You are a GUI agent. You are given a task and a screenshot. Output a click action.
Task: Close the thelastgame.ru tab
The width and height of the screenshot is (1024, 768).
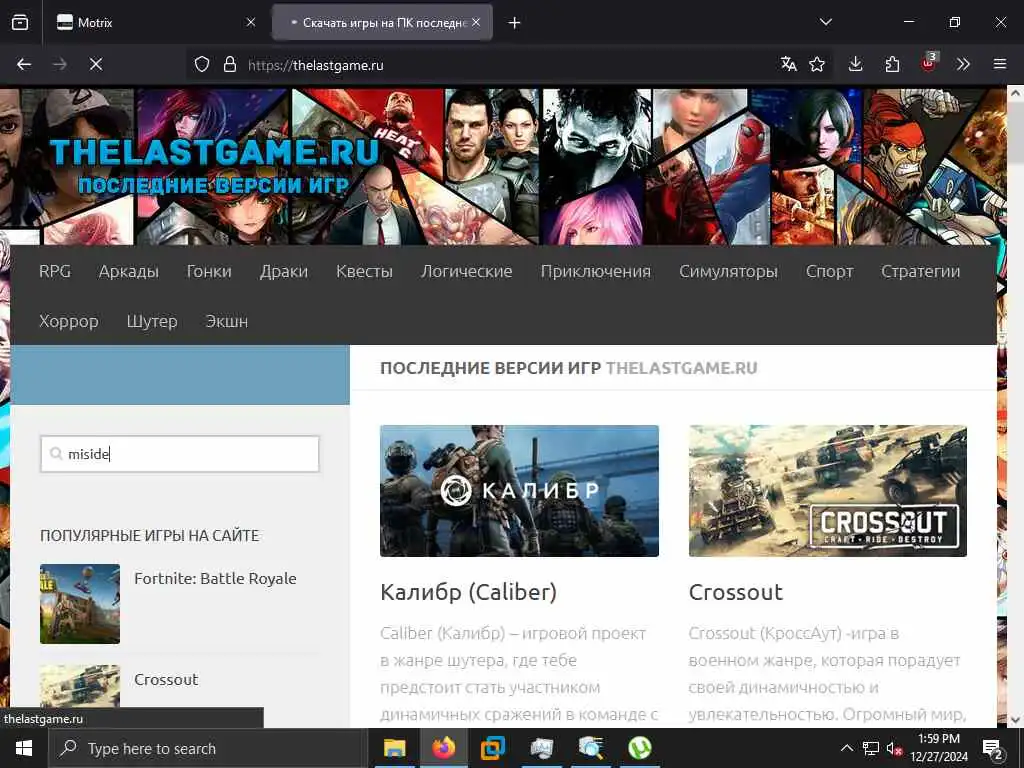click(x=476, y=22)
